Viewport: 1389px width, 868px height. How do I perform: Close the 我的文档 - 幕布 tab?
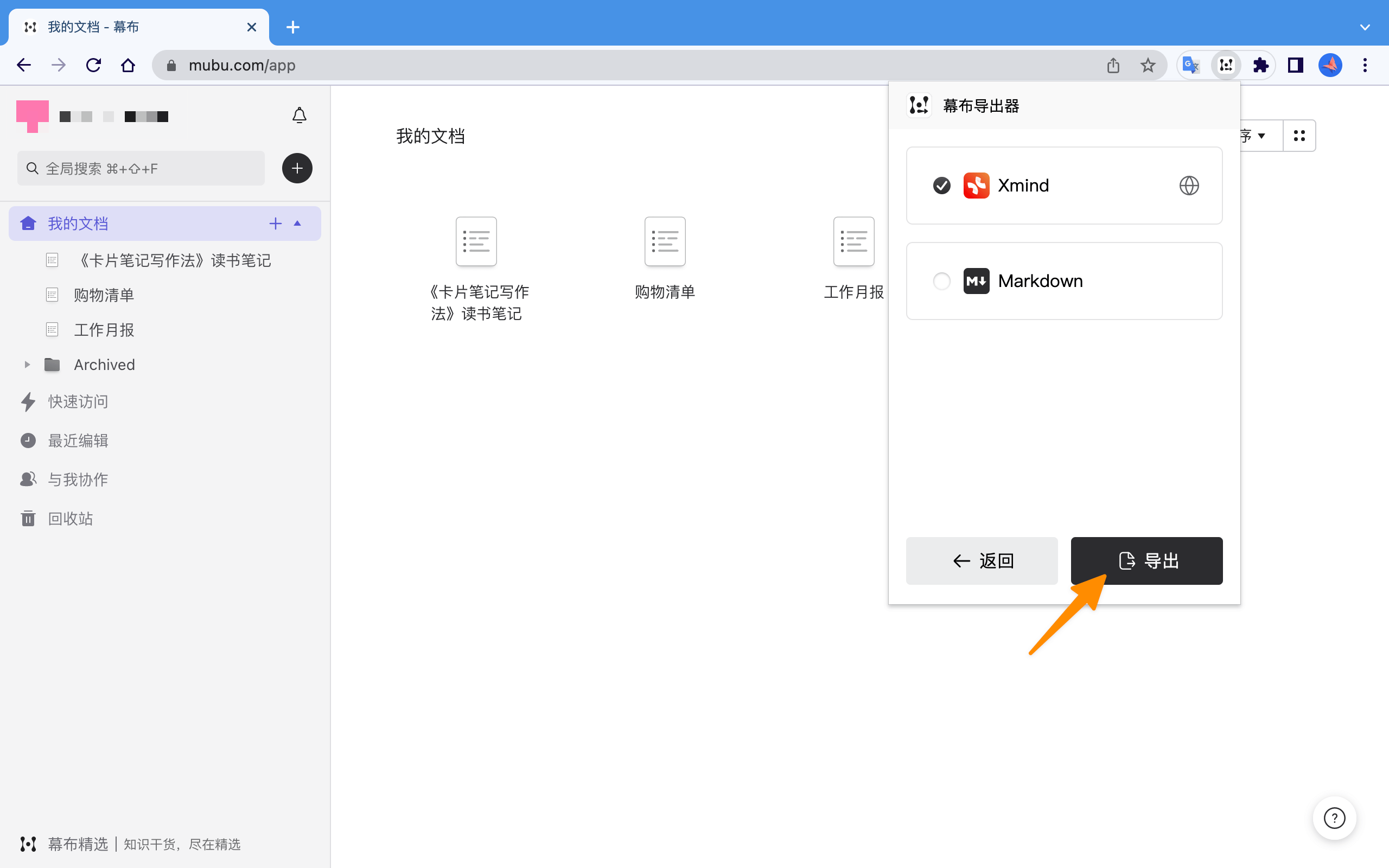[251, 27]
